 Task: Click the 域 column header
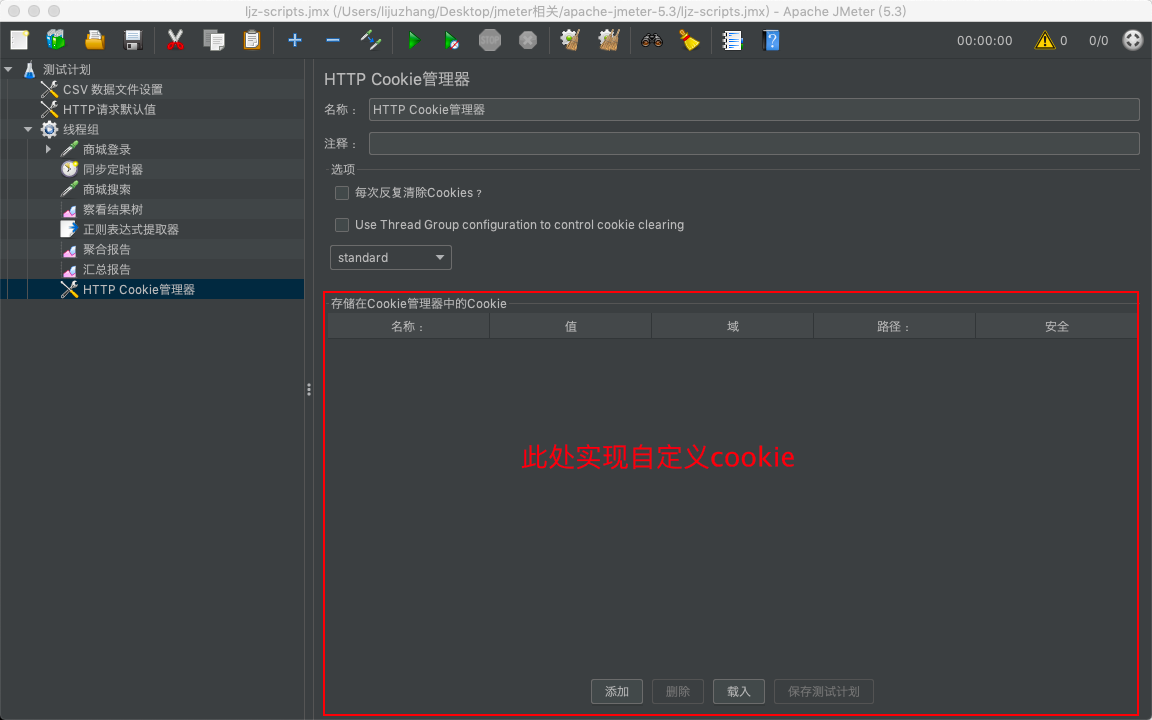pyautogui.click(x=732, y=326)
